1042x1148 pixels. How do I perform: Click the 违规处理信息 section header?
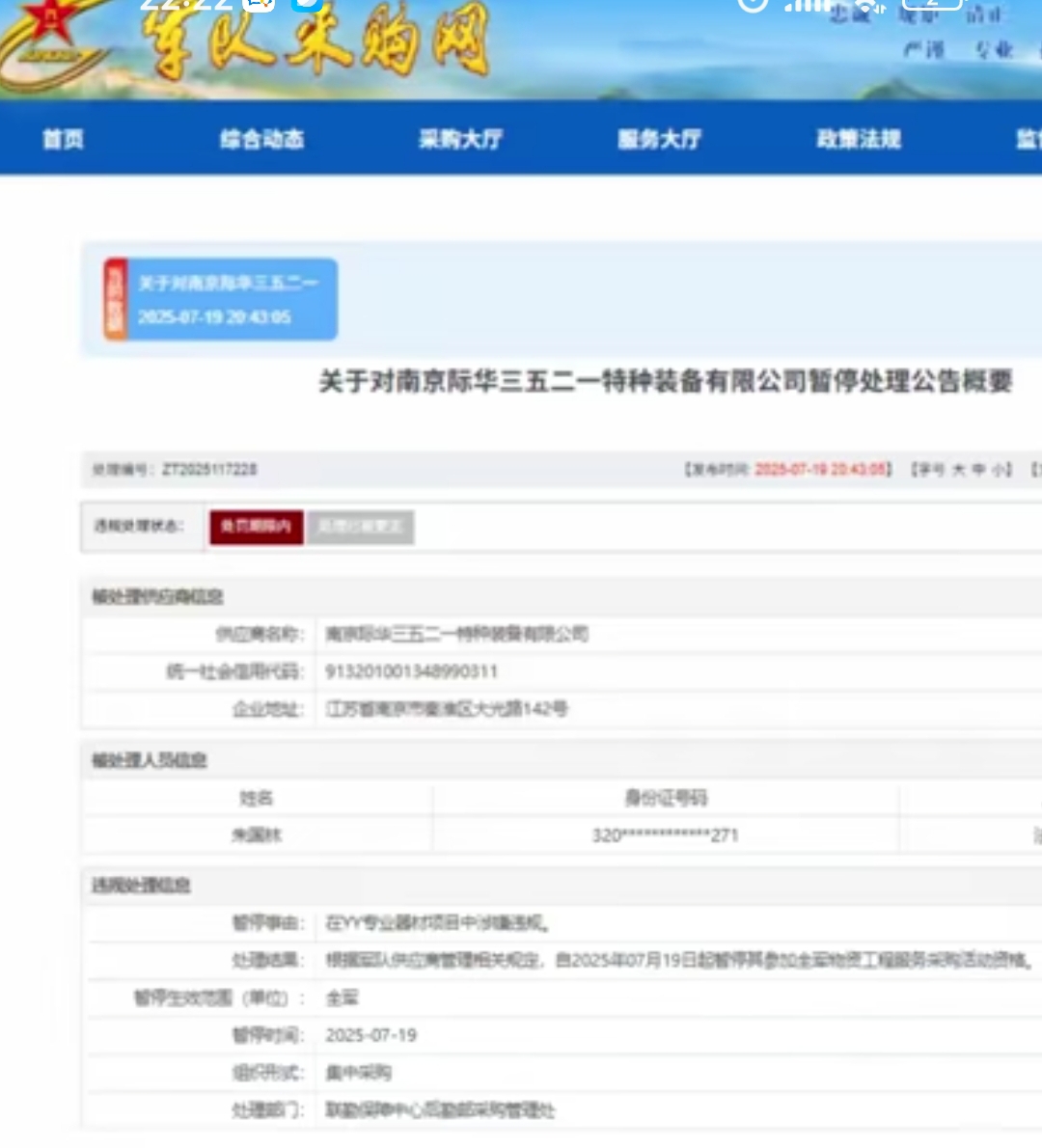141,886
